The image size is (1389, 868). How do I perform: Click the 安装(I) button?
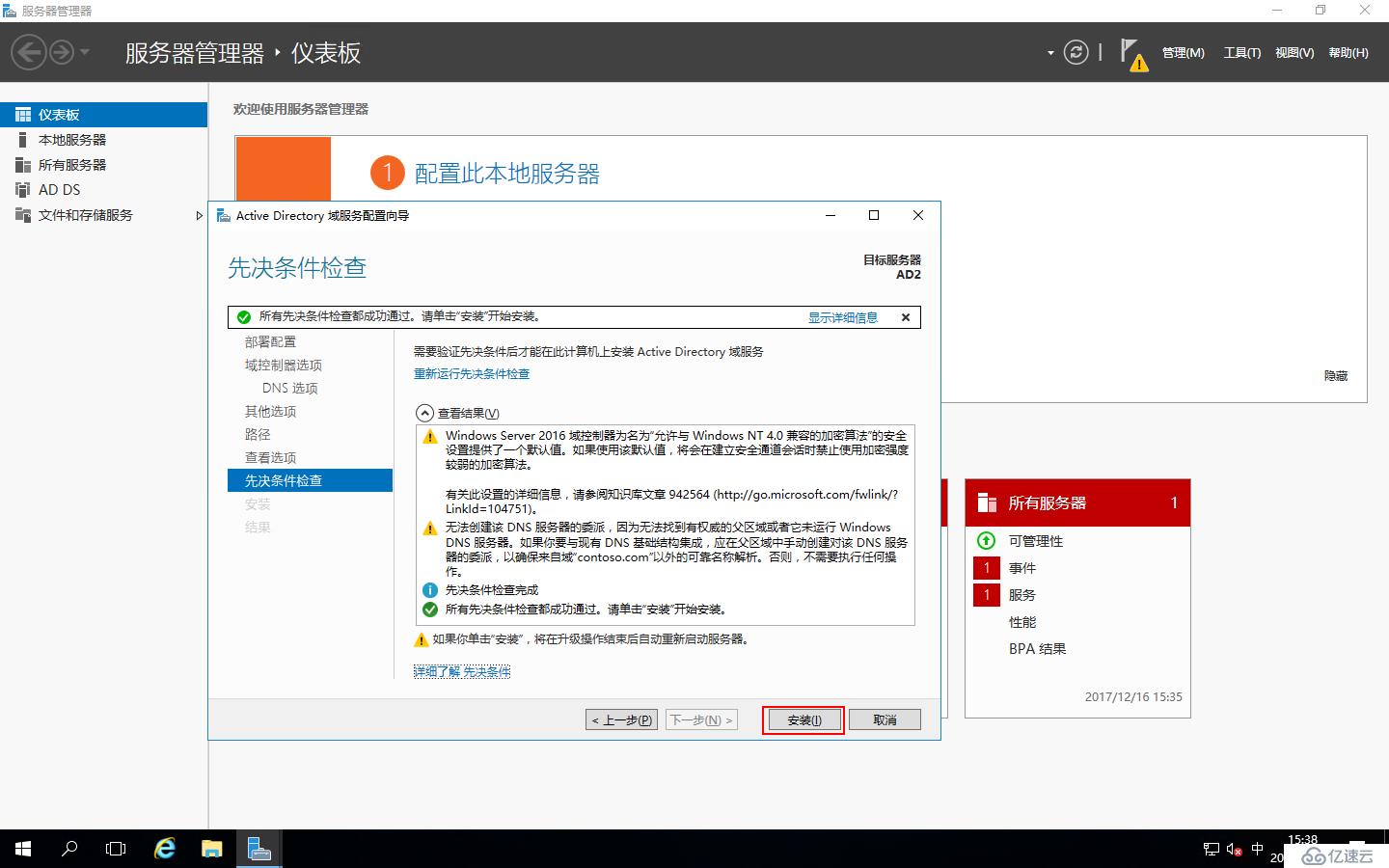pyautogui.click(x=803, y=719)
